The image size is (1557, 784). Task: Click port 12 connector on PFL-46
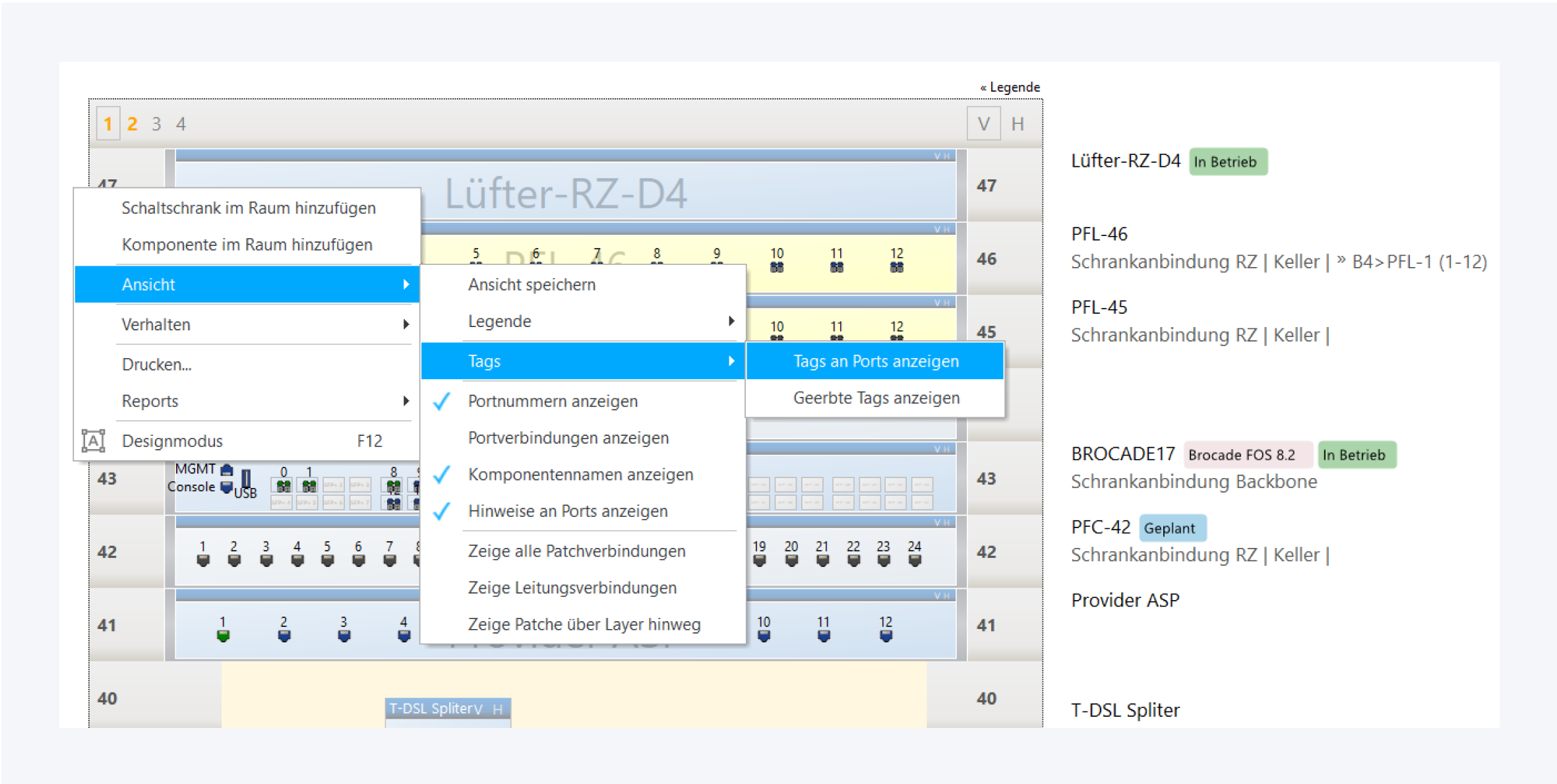coord(896,267)
